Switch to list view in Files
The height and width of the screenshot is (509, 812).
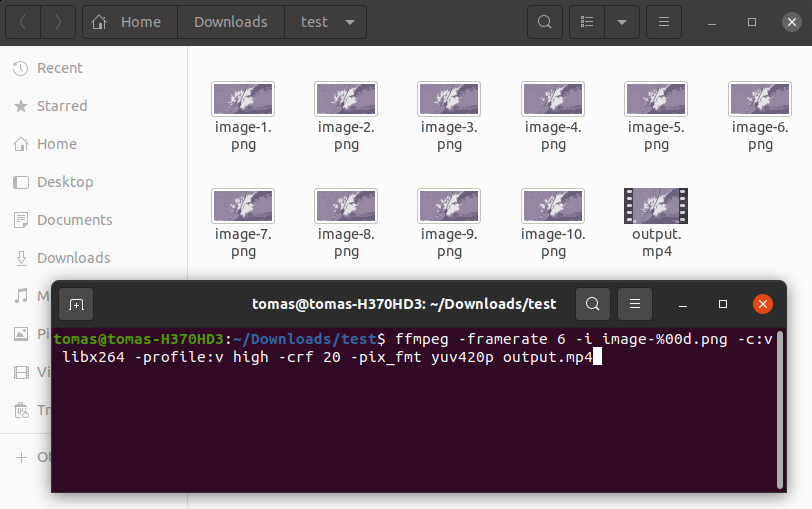[x=587, y=22]
